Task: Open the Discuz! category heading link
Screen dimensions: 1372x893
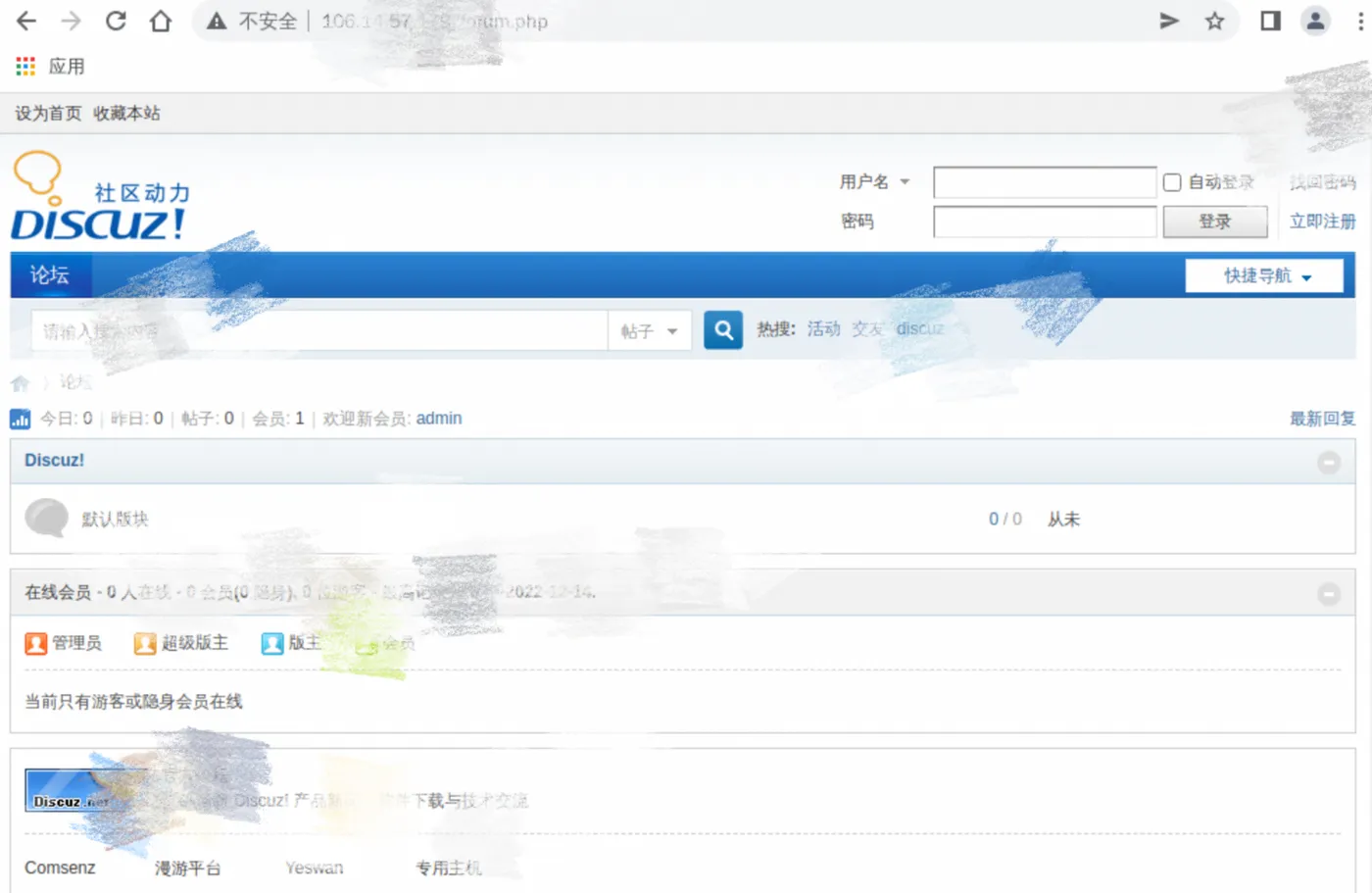Action: (x=54, y=461)
